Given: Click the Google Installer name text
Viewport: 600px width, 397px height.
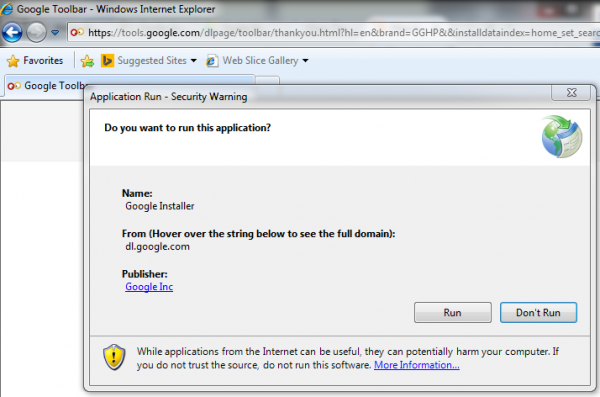Looking at the screenshot, I should point(160,206).
